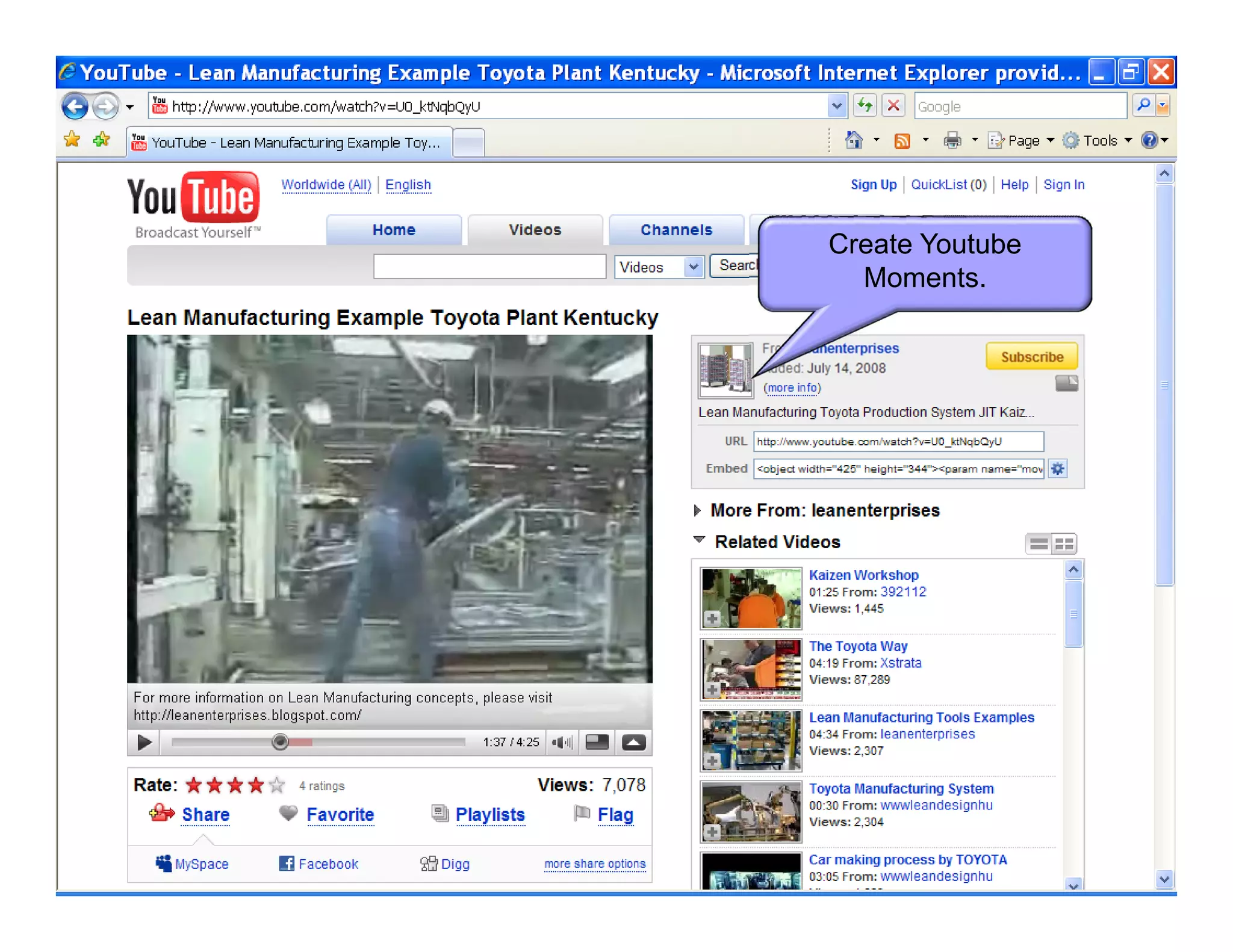Open the IE Help question mark icon
Viewport: 1233px width, 952px height.
pyautogui.click(x=1149, y=140)
